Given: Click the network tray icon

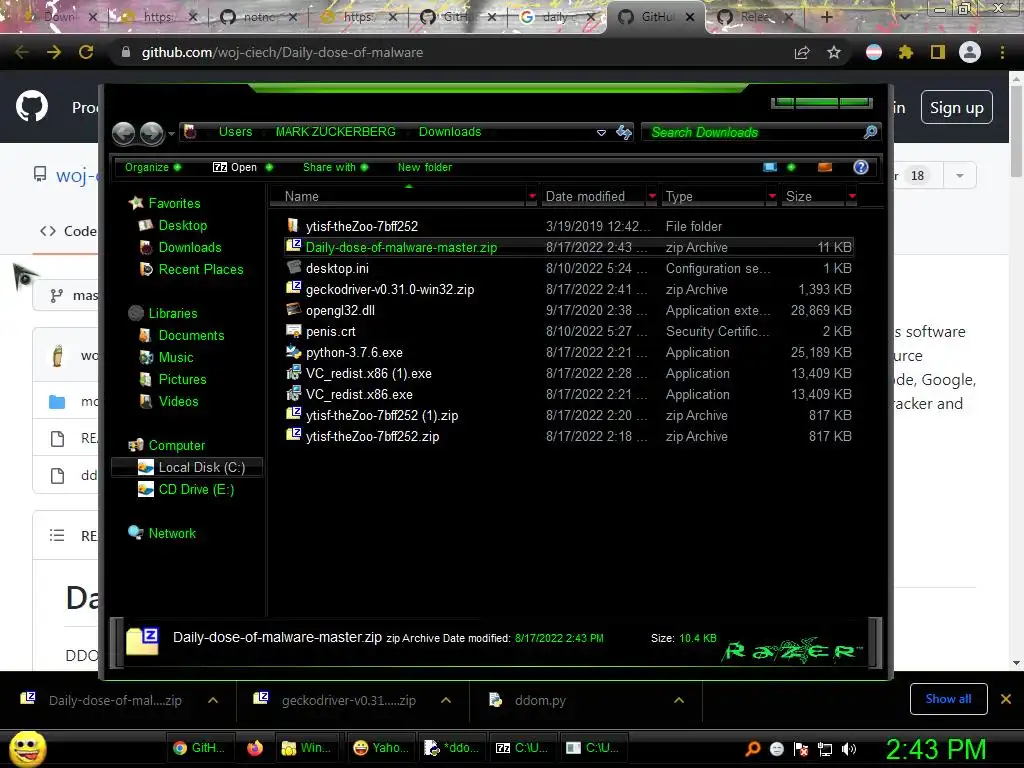Looking at the screenshot, I should (825, 748).
